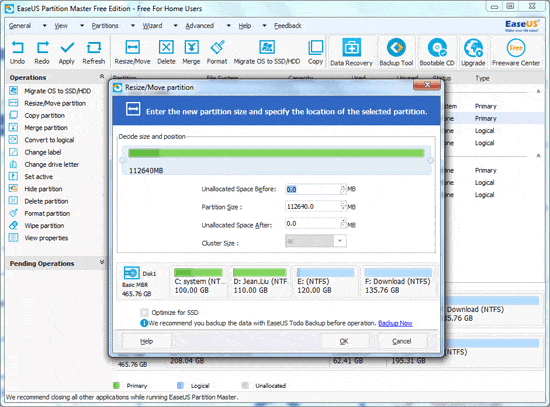Image resolution: width=550 pixels, height=407 pixels.
Task: Select Change label operation
Action: (x=35, y=152)
